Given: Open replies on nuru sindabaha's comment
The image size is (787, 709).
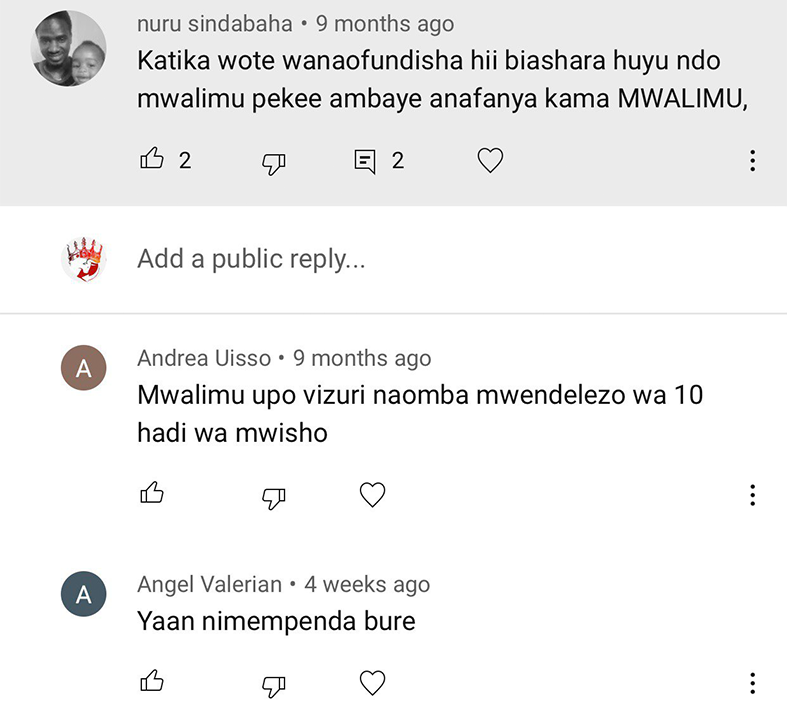Looking at the screenshot, I should click(x=367, y=160).
